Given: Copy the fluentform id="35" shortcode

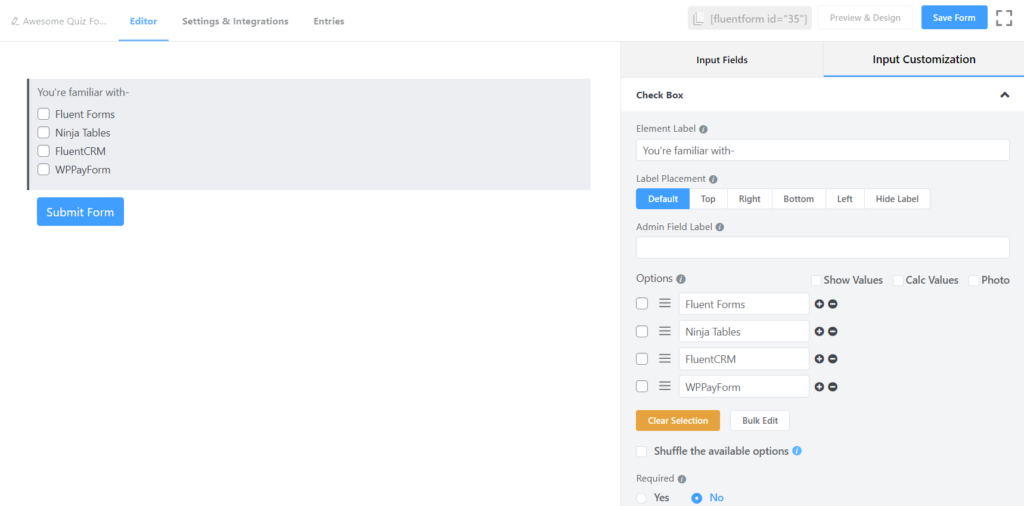Looking at the screenshot, I should 750,18.
